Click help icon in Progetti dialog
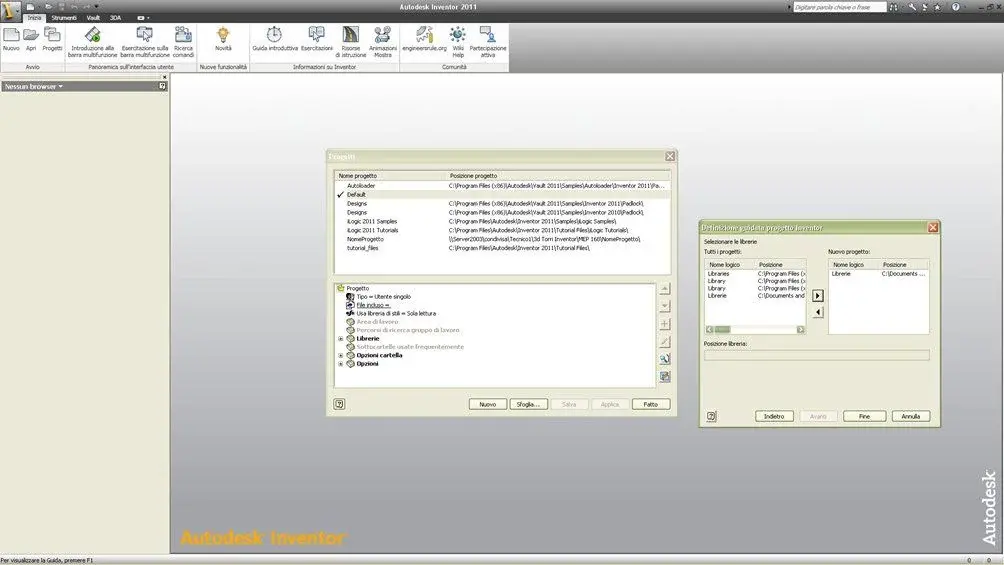 click(339, 404)
